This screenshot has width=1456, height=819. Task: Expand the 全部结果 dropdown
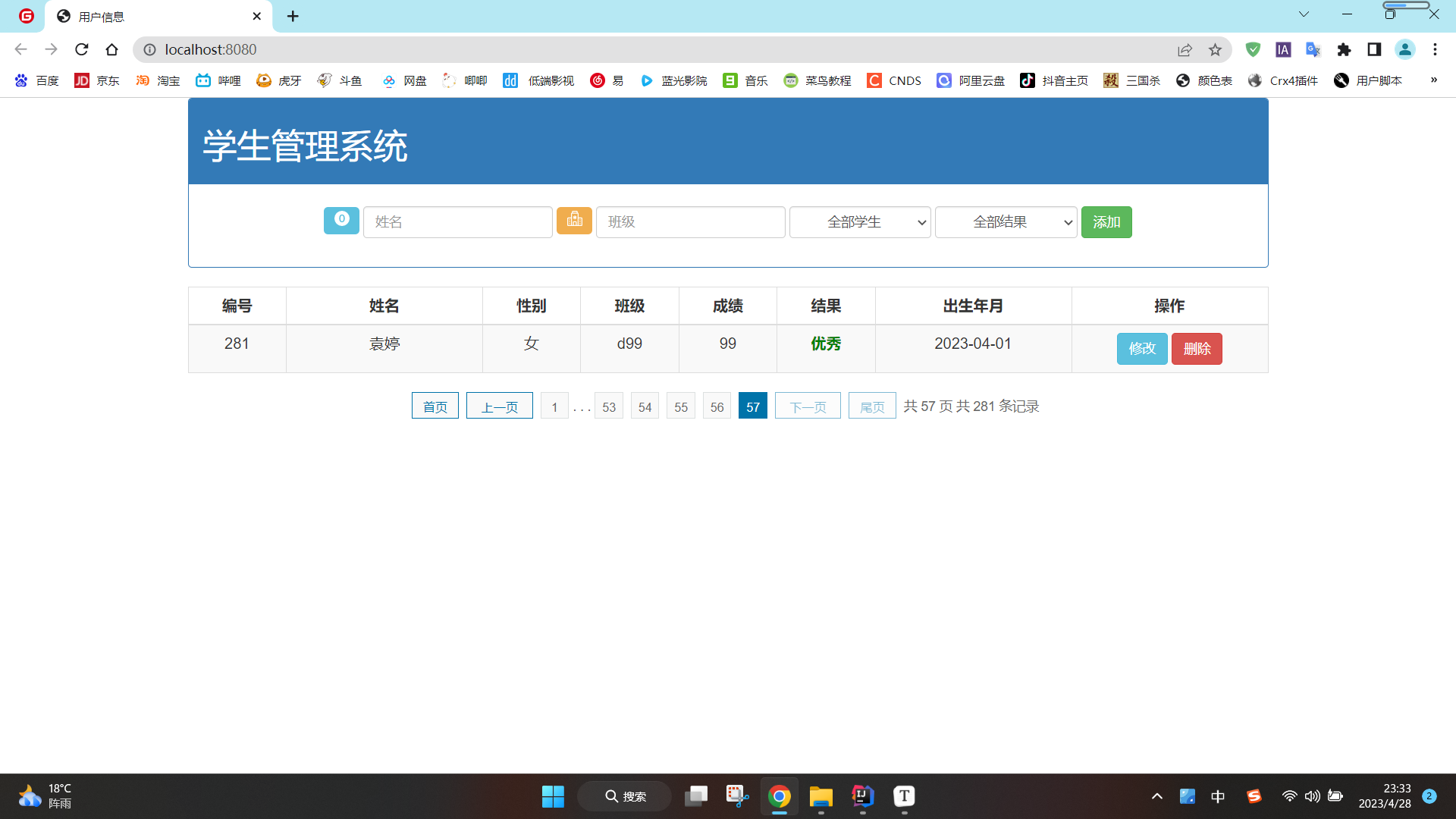[1006, 222]
